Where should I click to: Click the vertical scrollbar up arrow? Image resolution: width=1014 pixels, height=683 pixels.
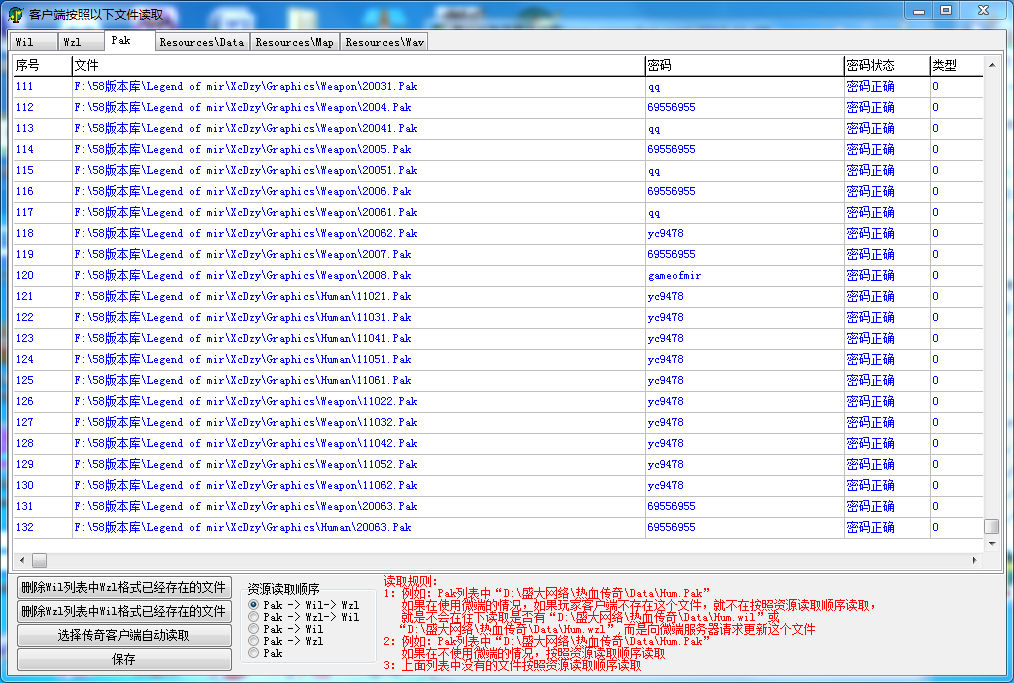pyautogui.click(x=991, y=65)
